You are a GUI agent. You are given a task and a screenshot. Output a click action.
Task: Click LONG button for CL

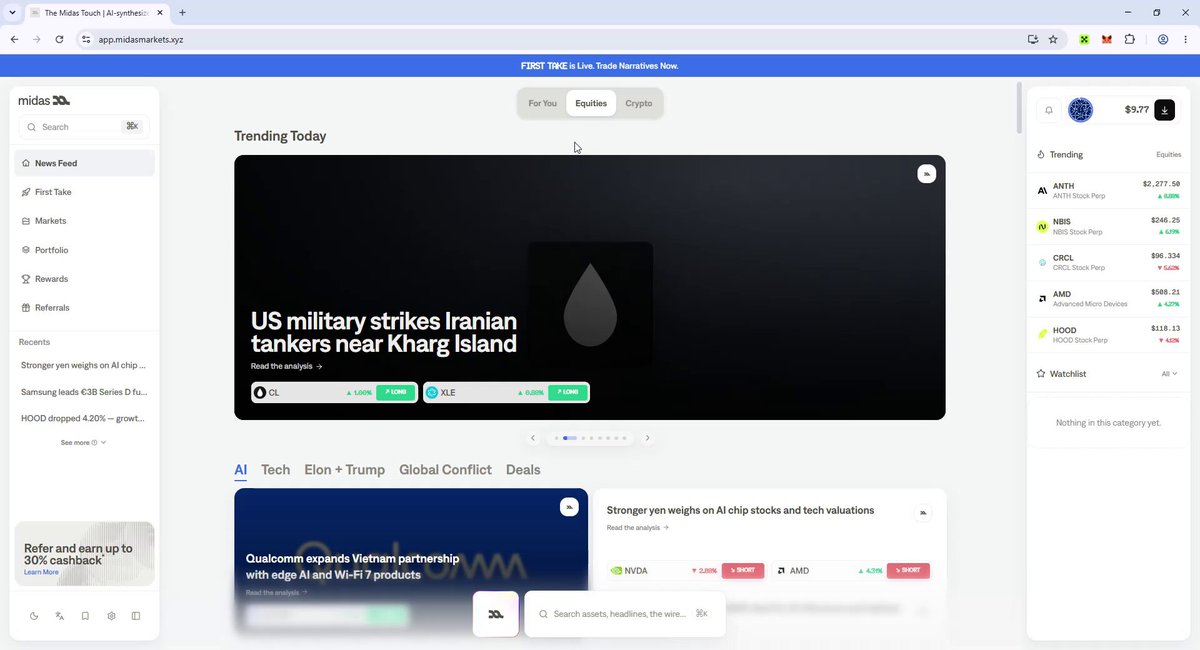(396, 393)
